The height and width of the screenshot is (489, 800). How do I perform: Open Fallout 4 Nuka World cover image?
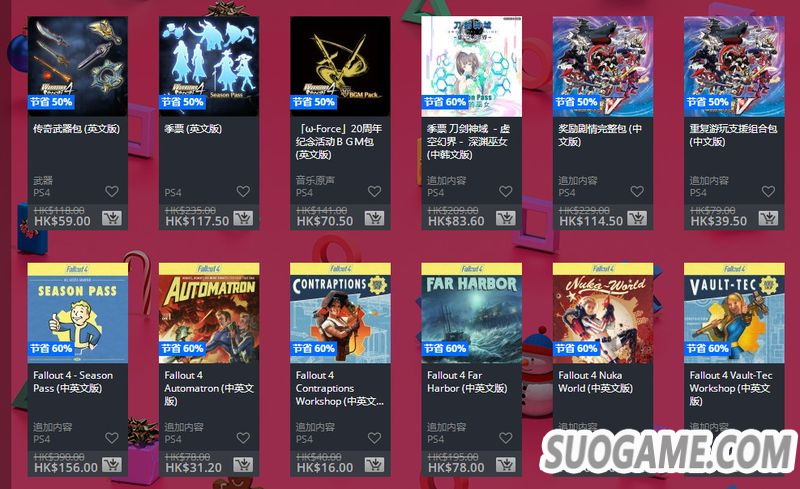603,313
